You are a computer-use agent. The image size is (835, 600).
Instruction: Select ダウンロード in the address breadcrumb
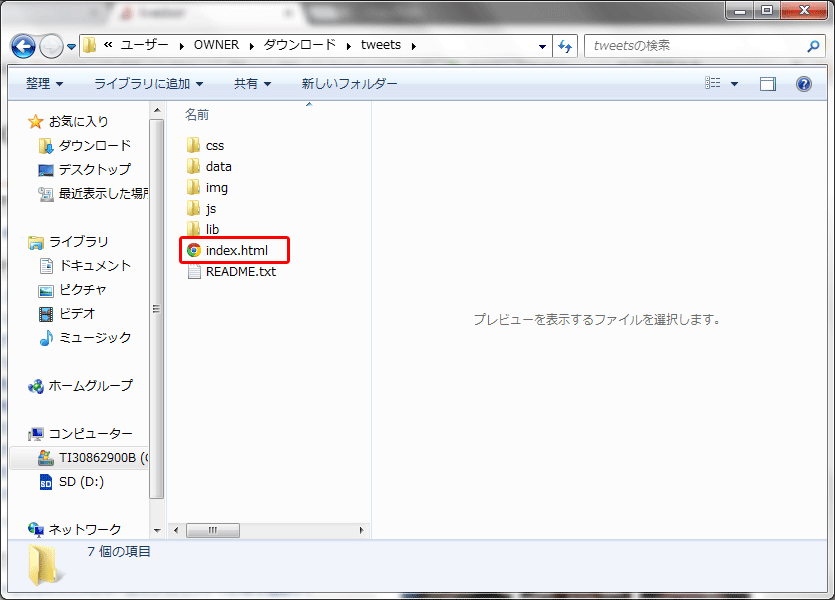[x=300, y=45]
